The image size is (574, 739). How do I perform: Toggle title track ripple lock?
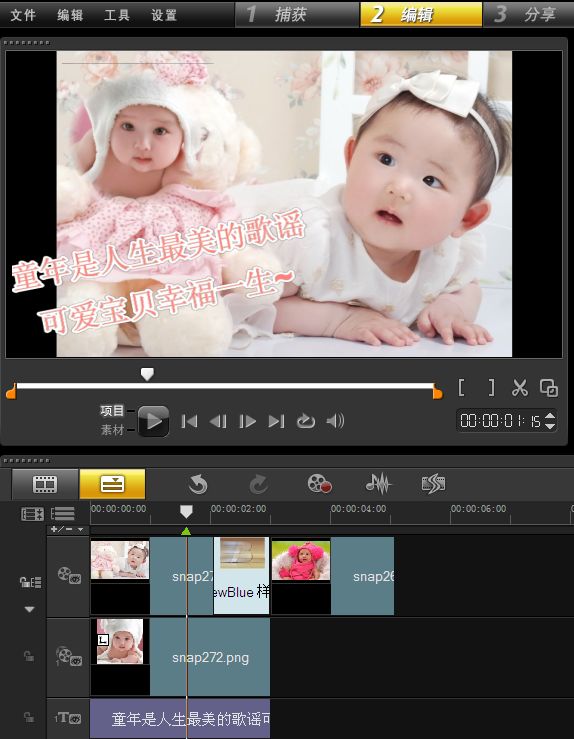(29, 717)
